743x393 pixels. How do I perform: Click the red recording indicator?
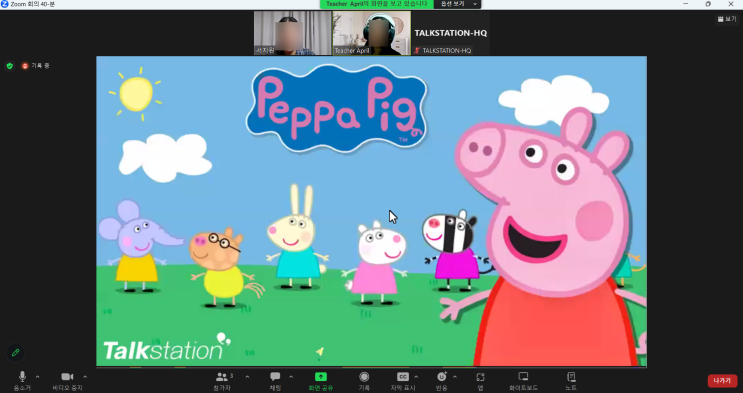point(25,66)
